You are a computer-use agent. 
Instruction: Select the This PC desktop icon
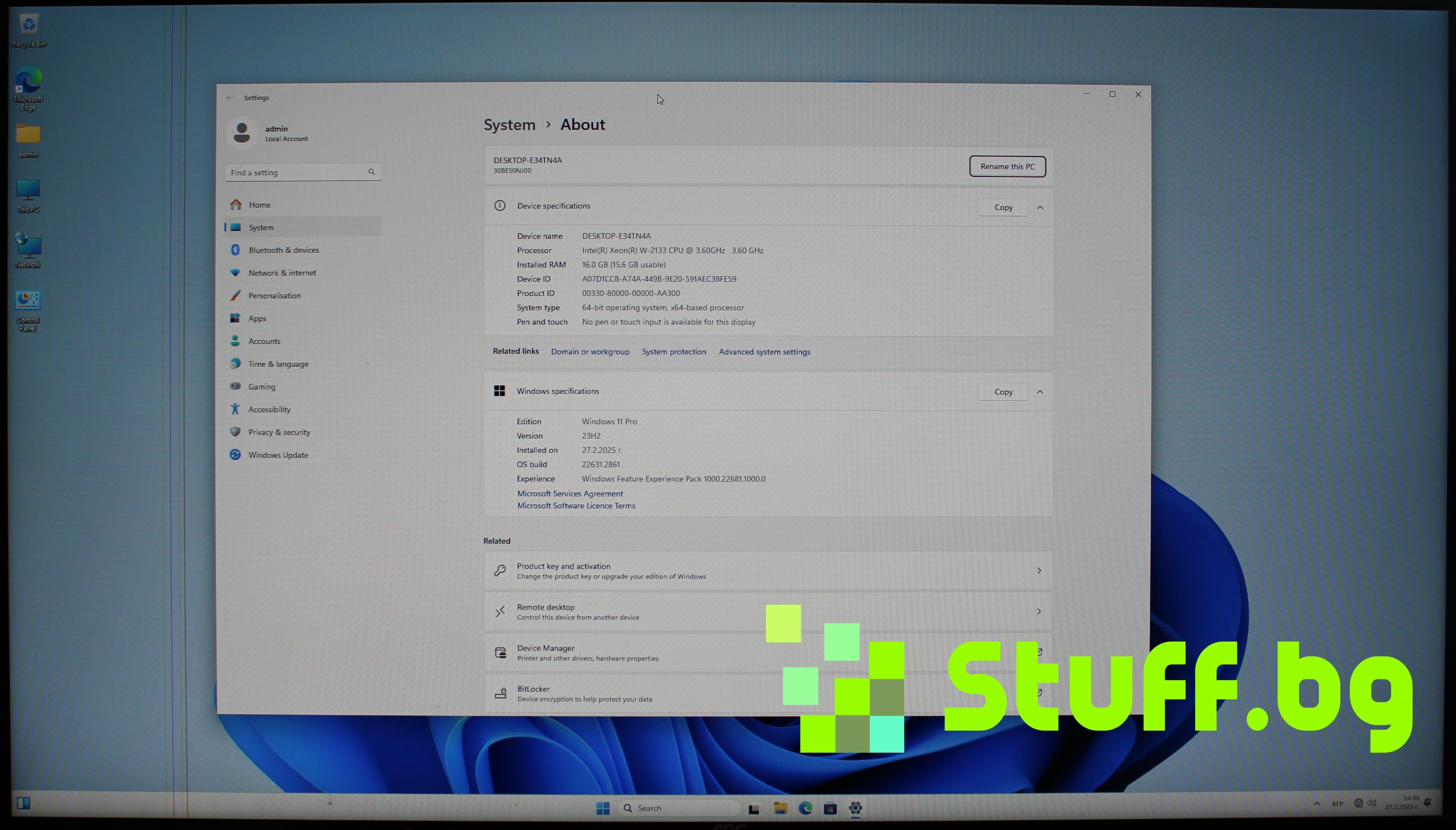[x=28, y=195]
